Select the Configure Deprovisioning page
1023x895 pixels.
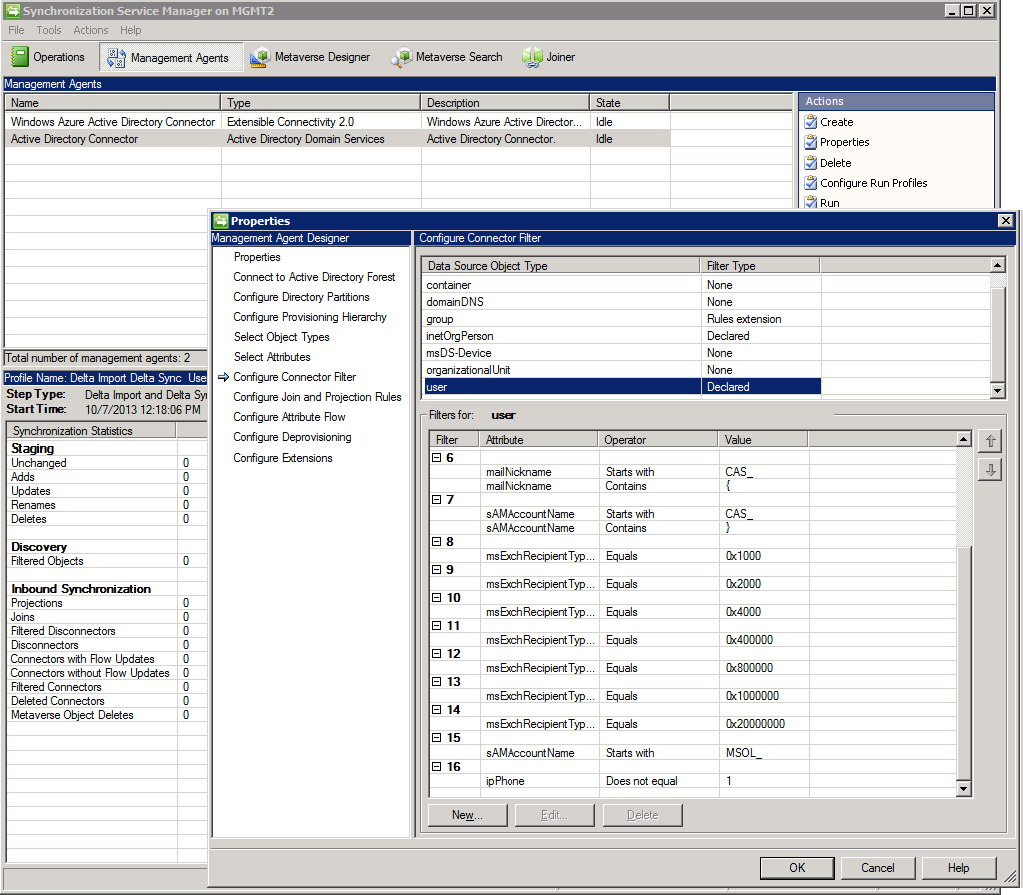pos(294,437)
